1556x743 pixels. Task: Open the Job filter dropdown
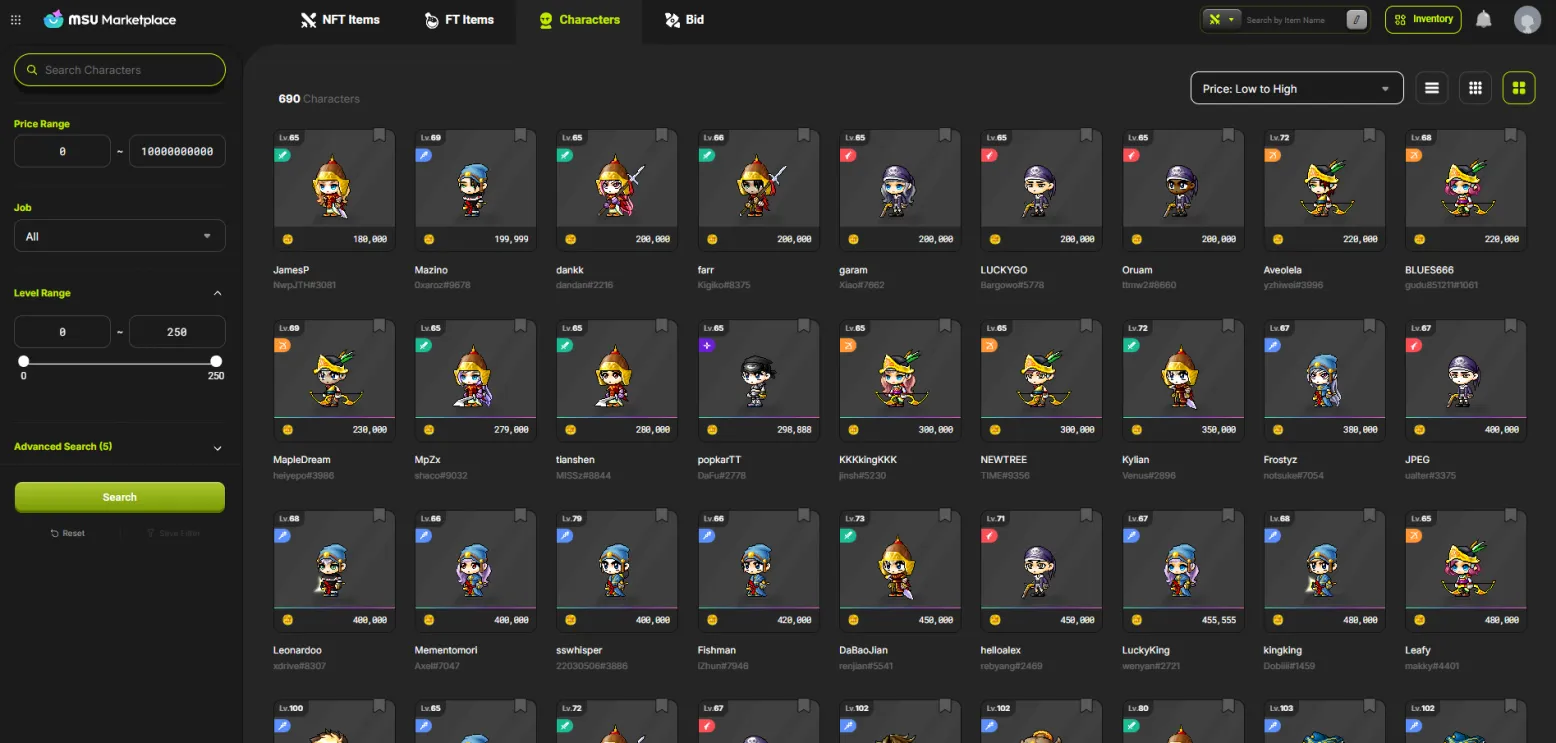(x=119, y=236)
